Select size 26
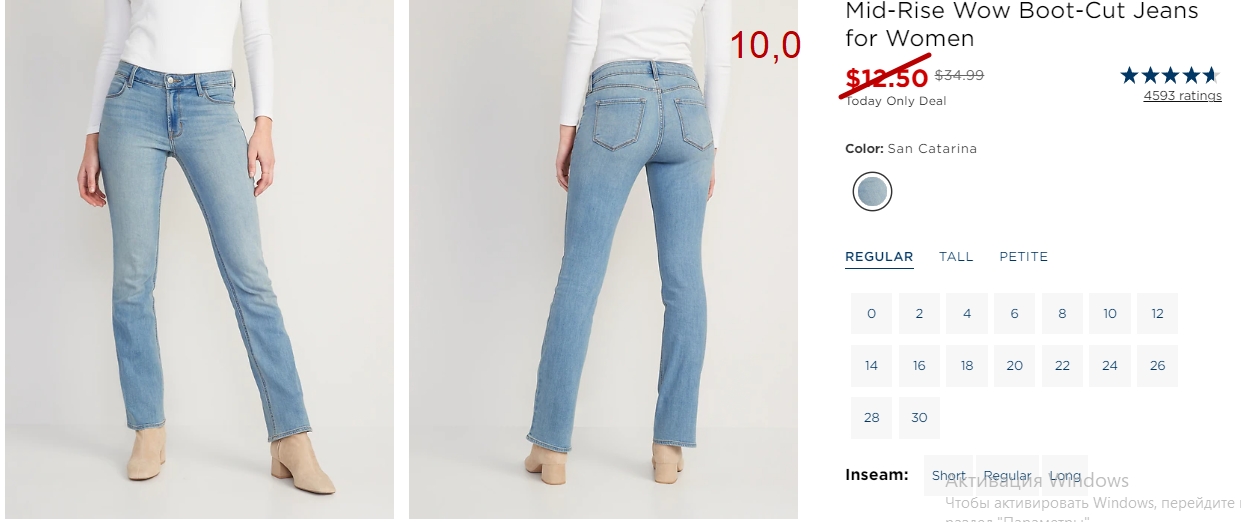This screenshot has width=1241, height=522. [1158, 366]
